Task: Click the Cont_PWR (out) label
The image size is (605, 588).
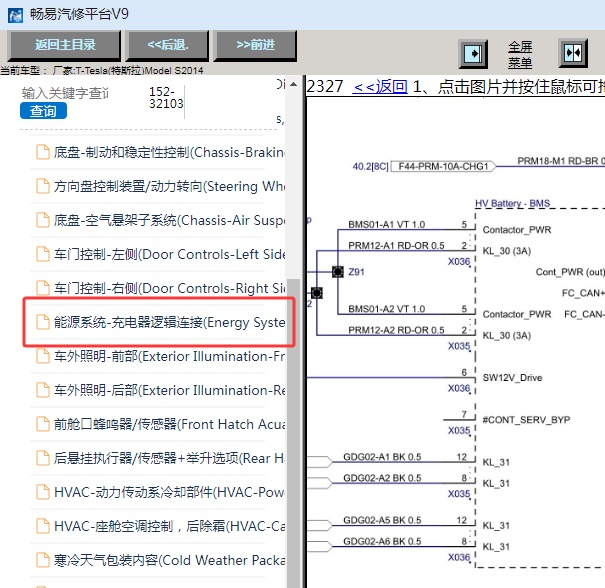Action: [x=570, y=272]
